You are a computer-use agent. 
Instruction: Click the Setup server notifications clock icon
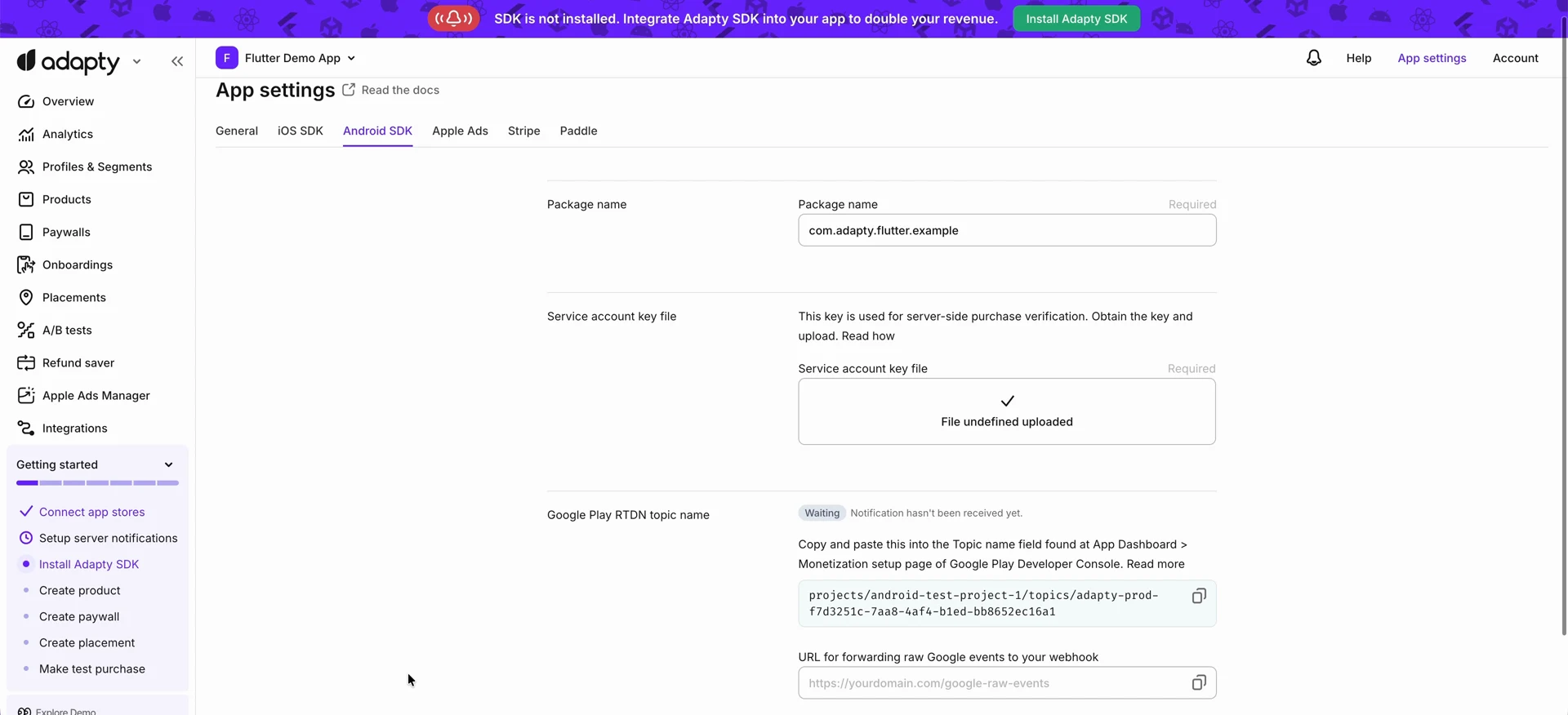click(26, 538)
